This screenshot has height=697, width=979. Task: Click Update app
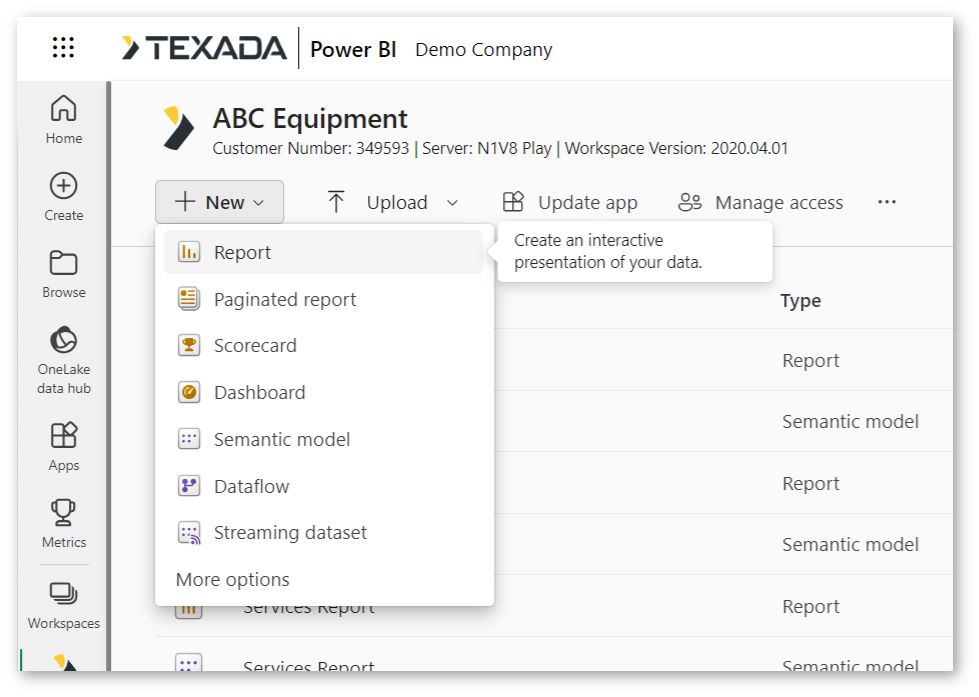click(570, 202)
